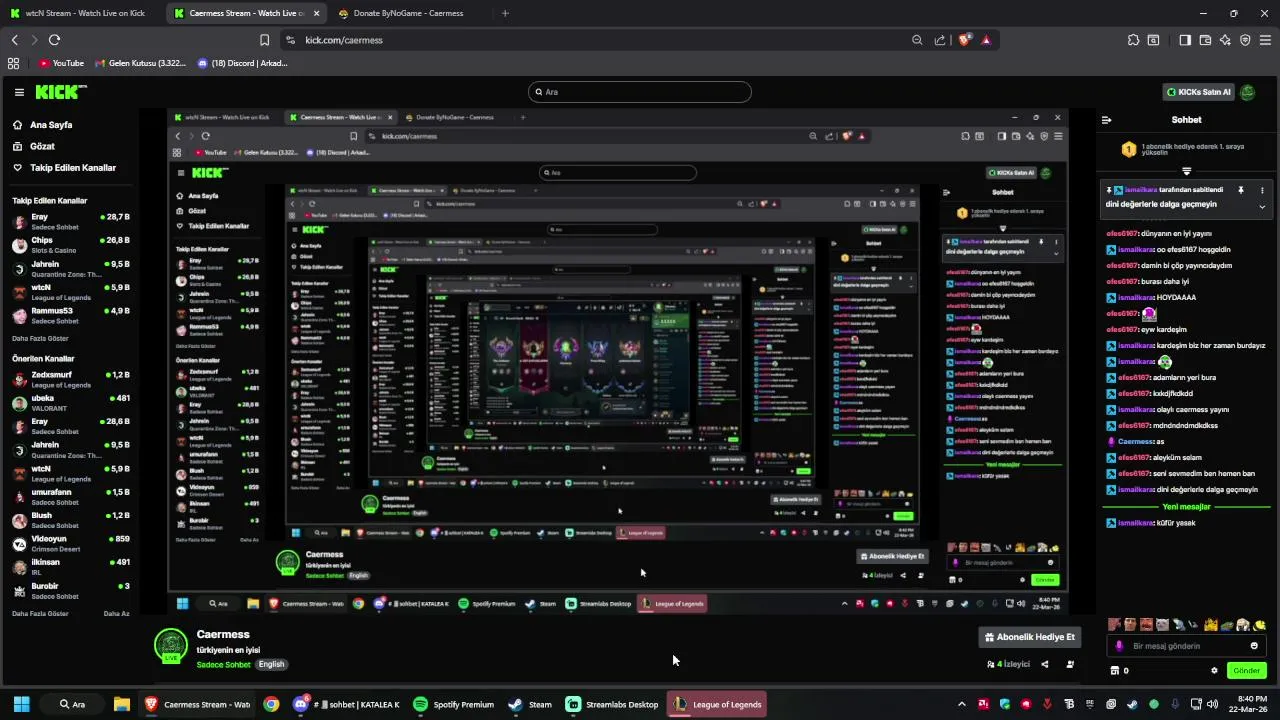Close the Caermess Stream browser tab

pos(316,13)
